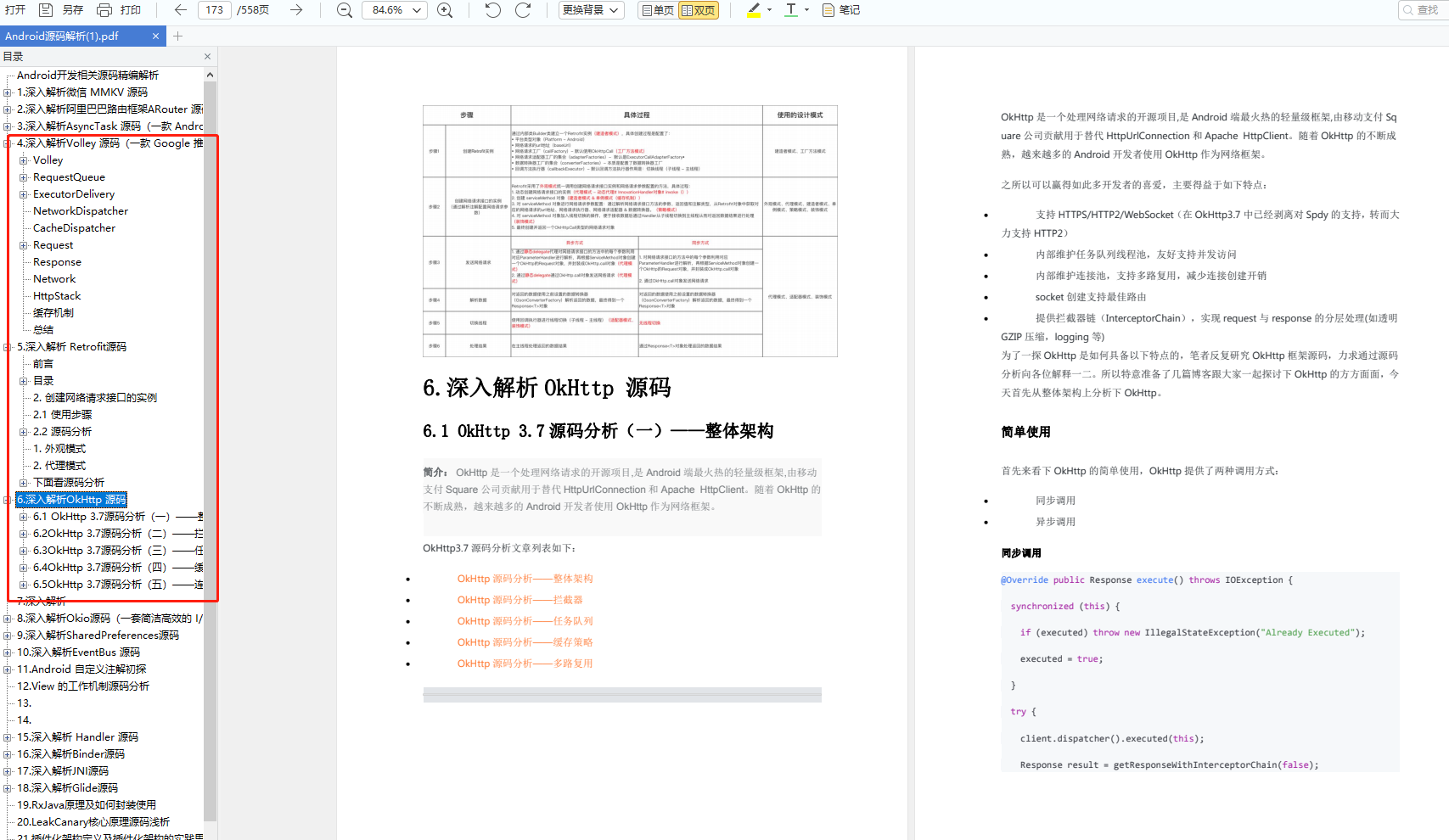The height and width of the screenshot is (840, 1449).
Task: Open link OkHttp 源码分析——整体架构
Action: [x=525, y=579]
